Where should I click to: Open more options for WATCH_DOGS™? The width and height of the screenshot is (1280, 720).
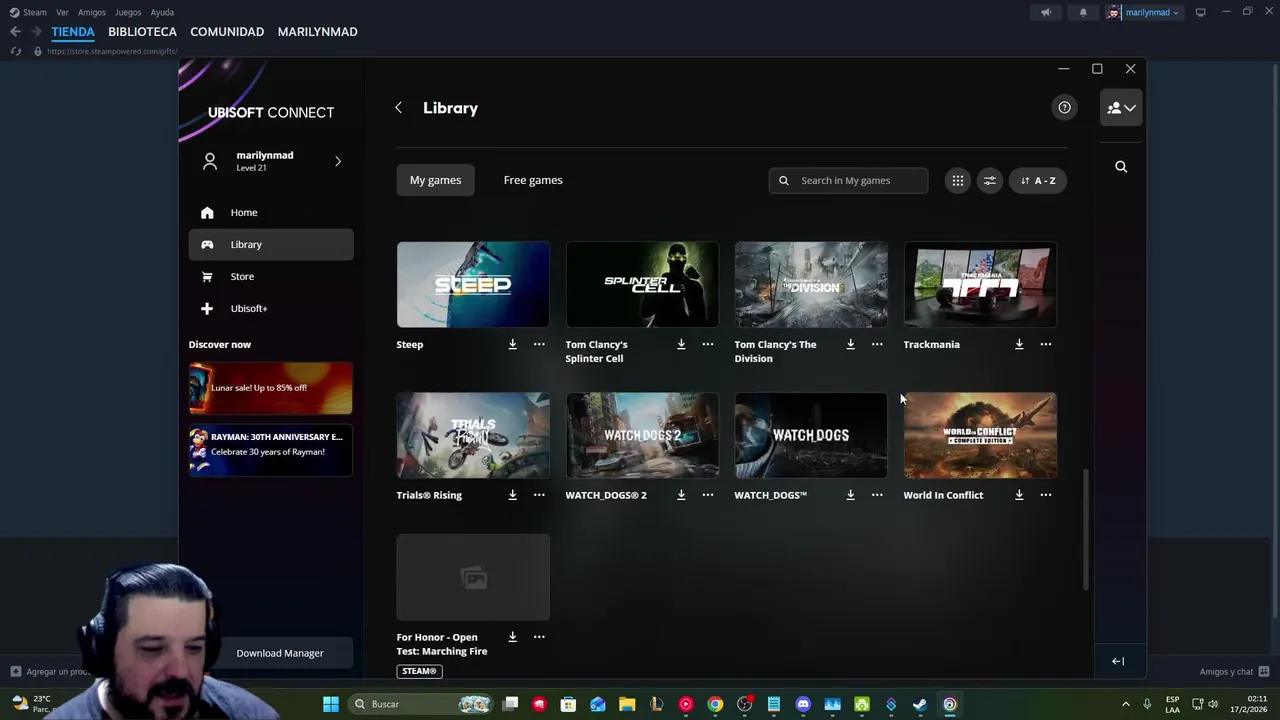point(877,495)
